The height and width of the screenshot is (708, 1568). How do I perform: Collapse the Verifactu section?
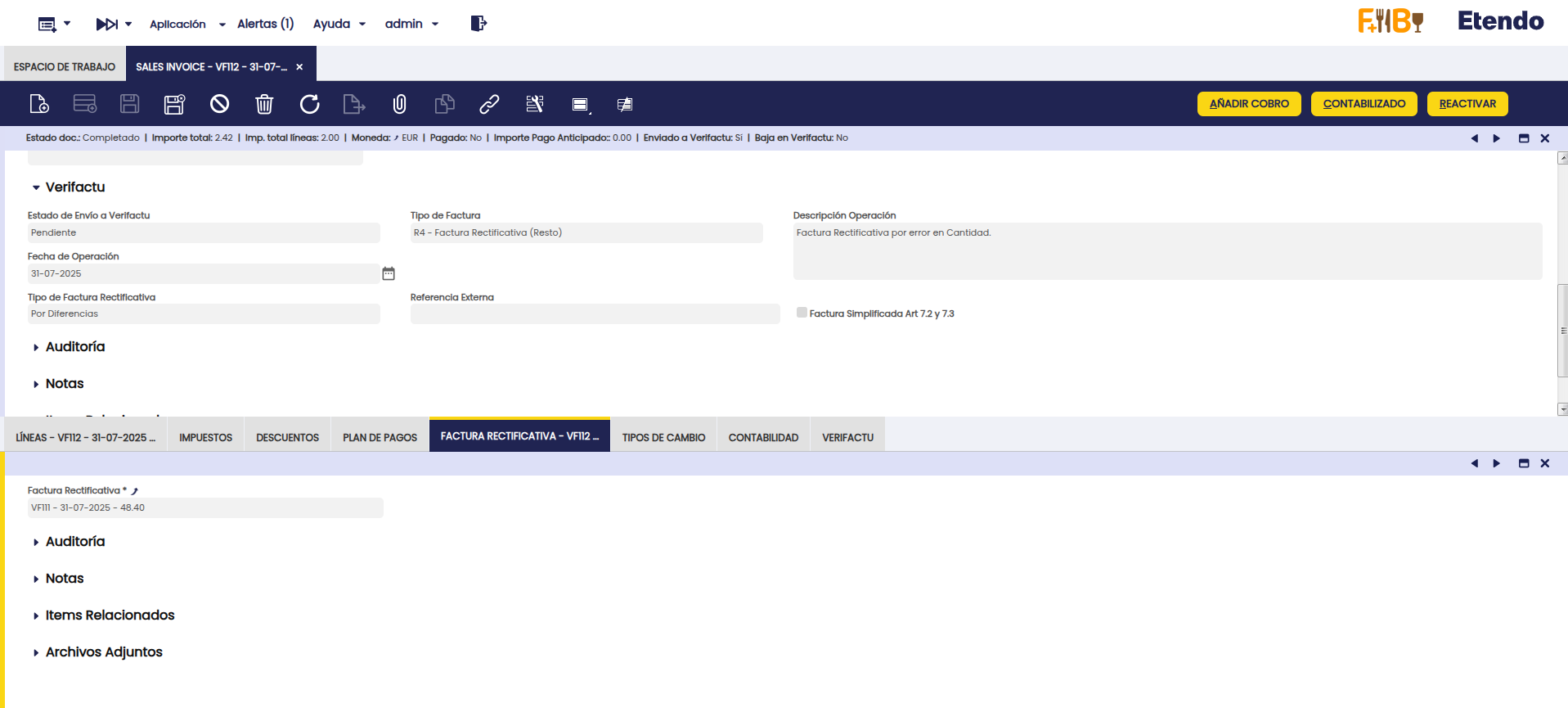click(x=36, y=187)
